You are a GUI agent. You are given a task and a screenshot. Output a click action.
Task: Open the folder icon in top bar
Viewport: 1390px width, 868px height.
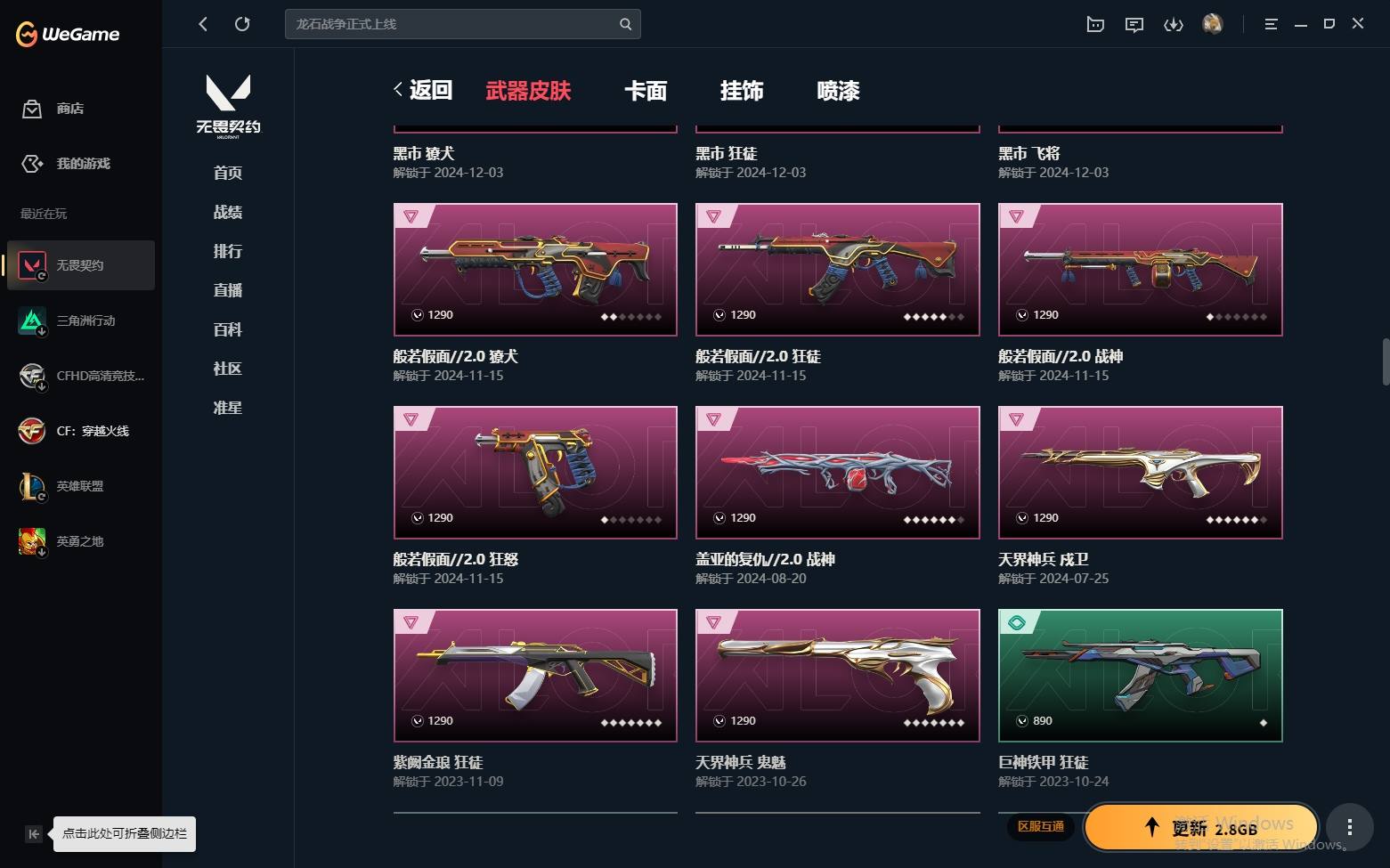(1095, 25)
